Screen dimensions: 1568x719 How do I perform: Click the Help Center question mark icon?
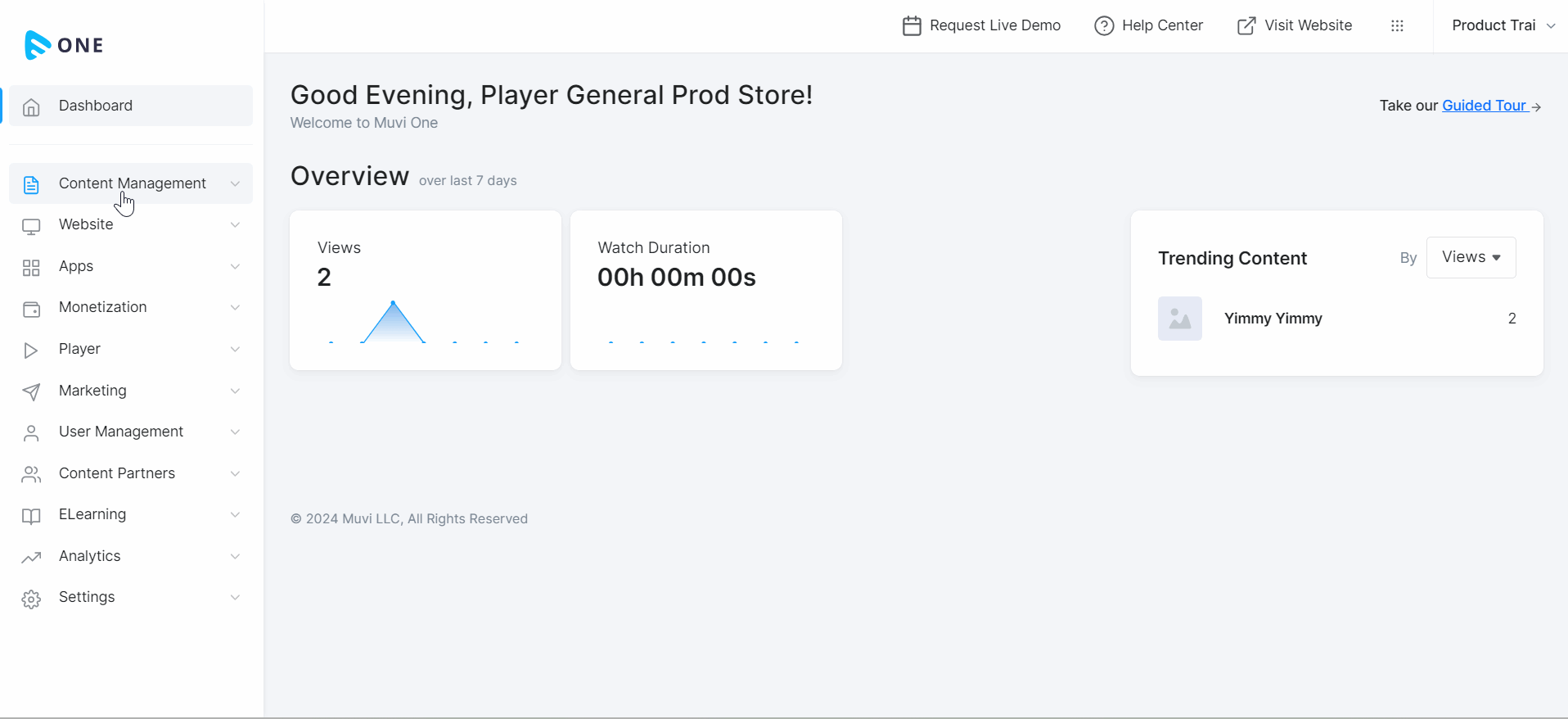point(1104,26)
